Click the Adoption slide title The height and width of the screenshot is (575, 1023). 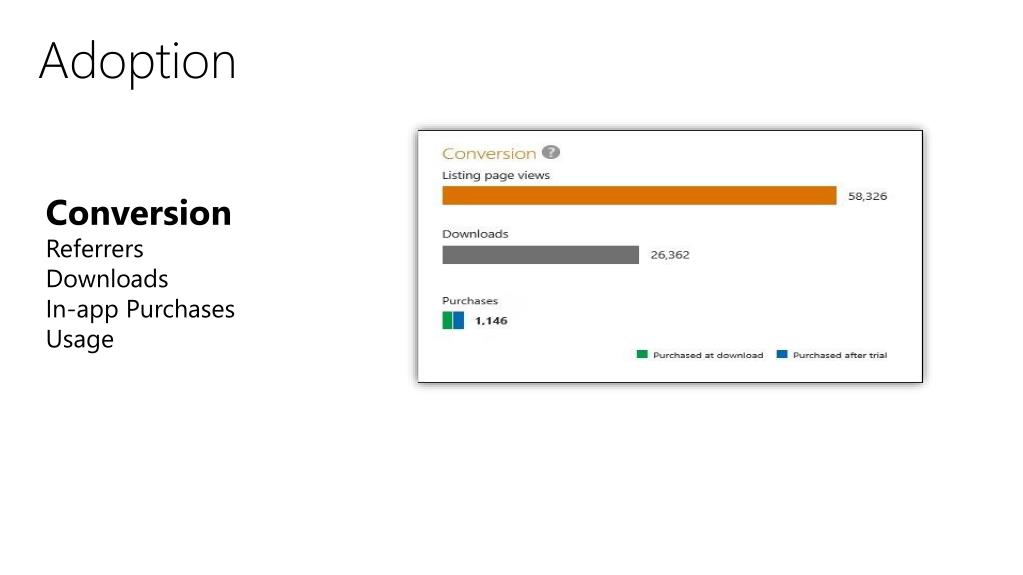click(x=137, y=61)
